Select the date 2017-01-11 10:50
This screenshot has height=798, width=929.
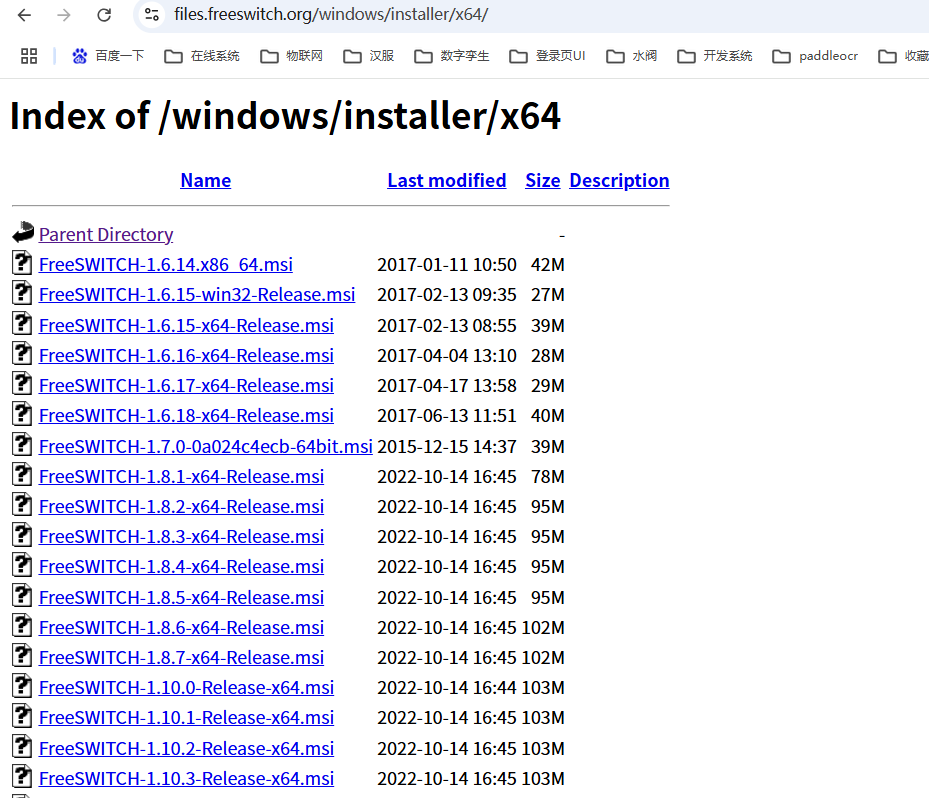[x=447, y=265]
